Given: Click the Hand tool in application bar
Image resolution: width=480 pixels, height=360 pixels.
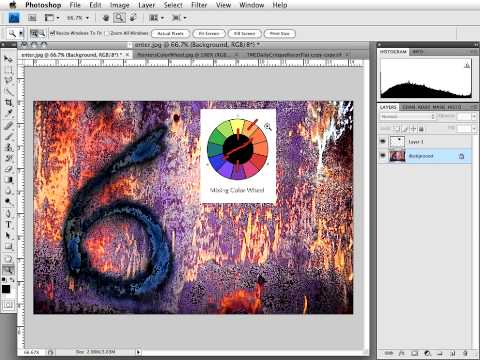Looking at the screenshot, I should [x=106, y=18].
